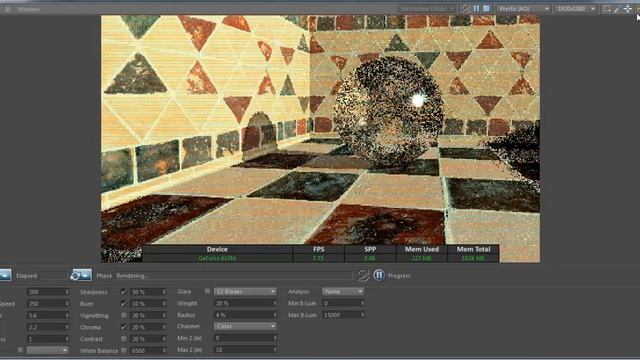Click the SPP column header in stats overlay
Image resolution: width=640 pixels, height=360 pixels.
pos(370,249)
